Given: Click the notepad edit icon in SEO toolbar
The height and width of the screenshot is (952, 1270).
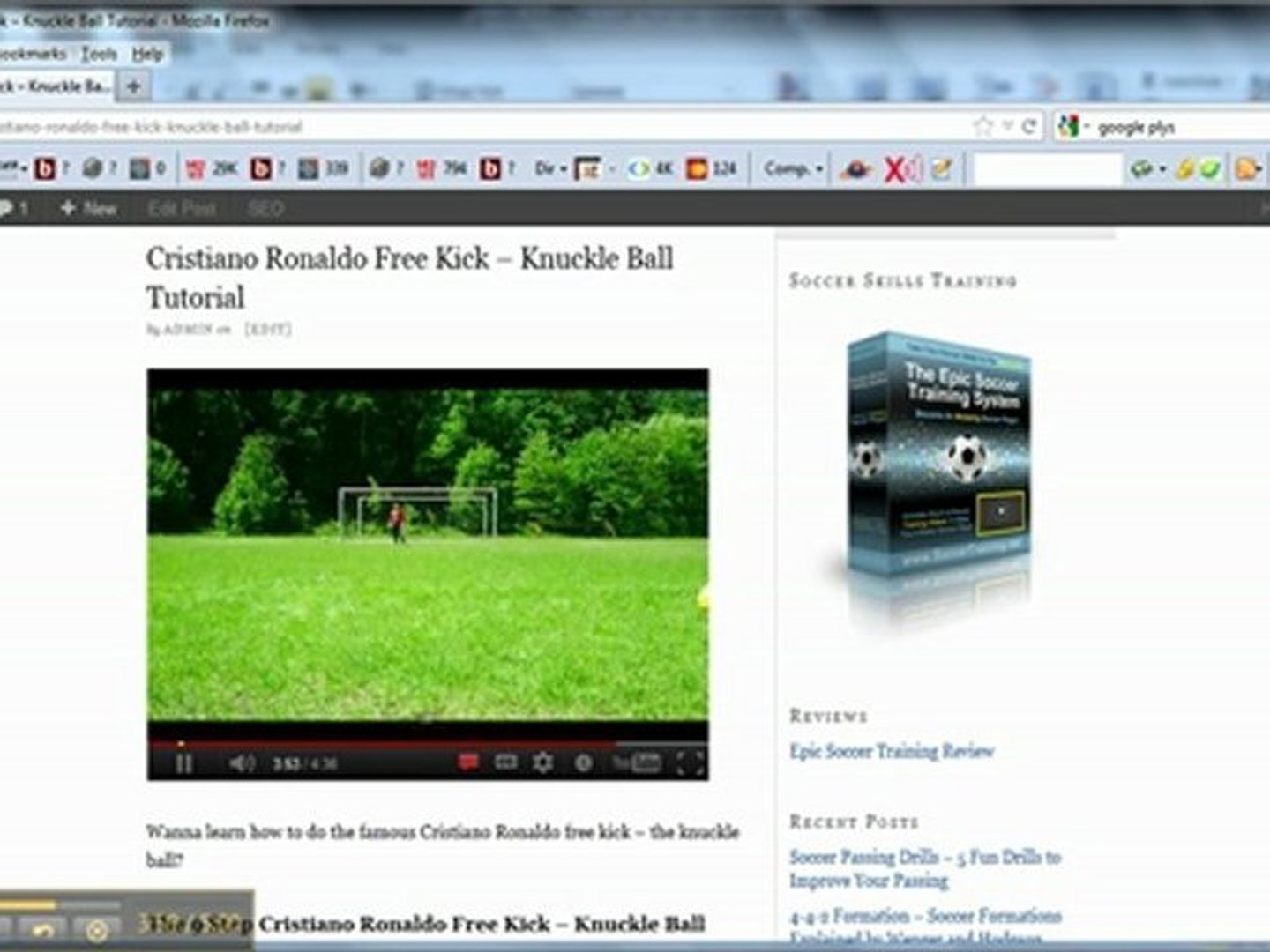Looking at the screenshot, I should pyautogui.click(x=942, y=168).
